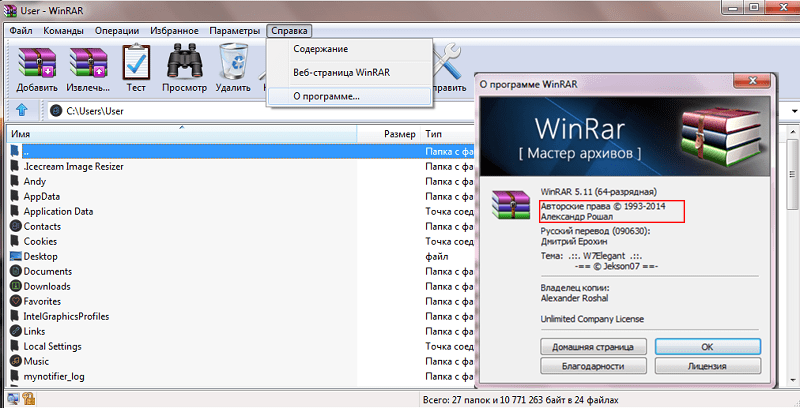Select the Links folder icon
Image resolution: width=800 pixels, height=408 pixels.
pos(16,331)
